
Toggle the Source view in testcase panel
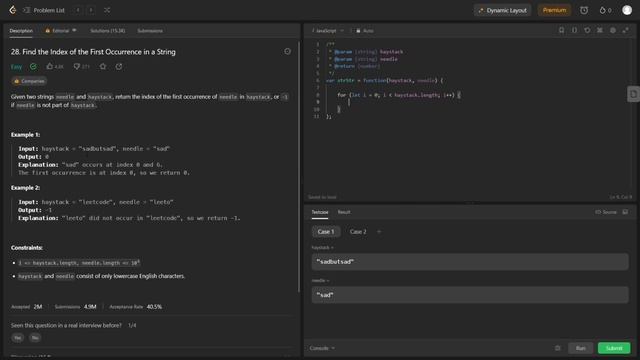click(x=606, y=212)
